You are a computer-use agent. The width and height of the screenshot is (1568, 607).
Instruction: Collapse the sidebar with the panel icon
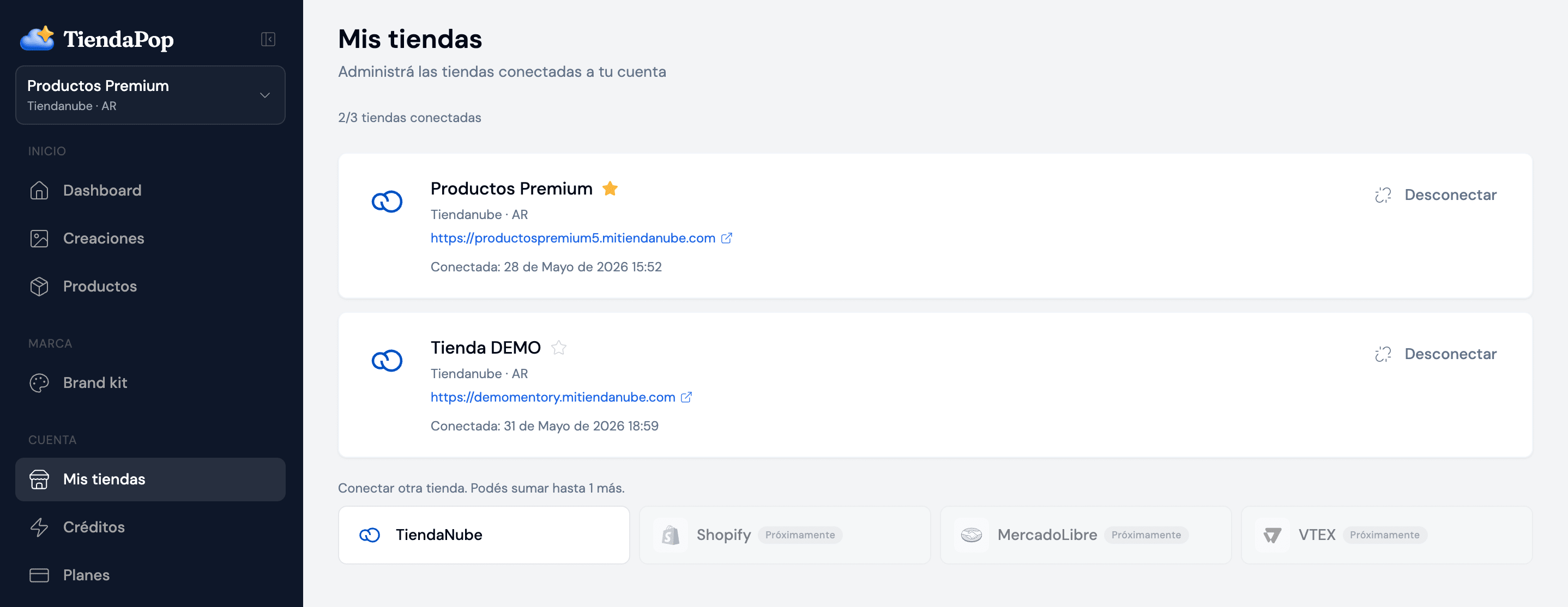point(268,40)
